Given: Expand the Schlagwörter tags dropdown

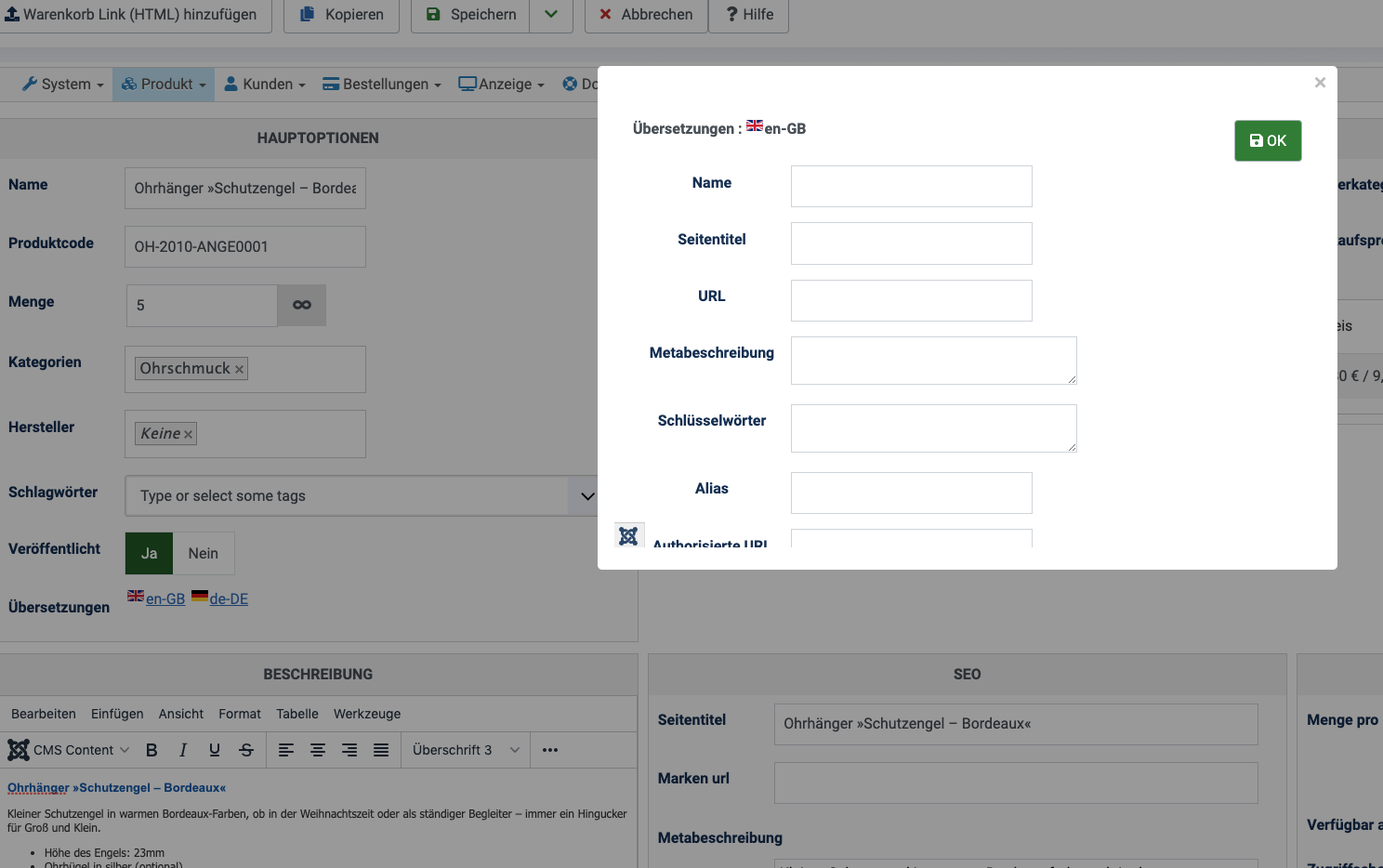Looking at the screenshot, I should (x=586, y=496).
